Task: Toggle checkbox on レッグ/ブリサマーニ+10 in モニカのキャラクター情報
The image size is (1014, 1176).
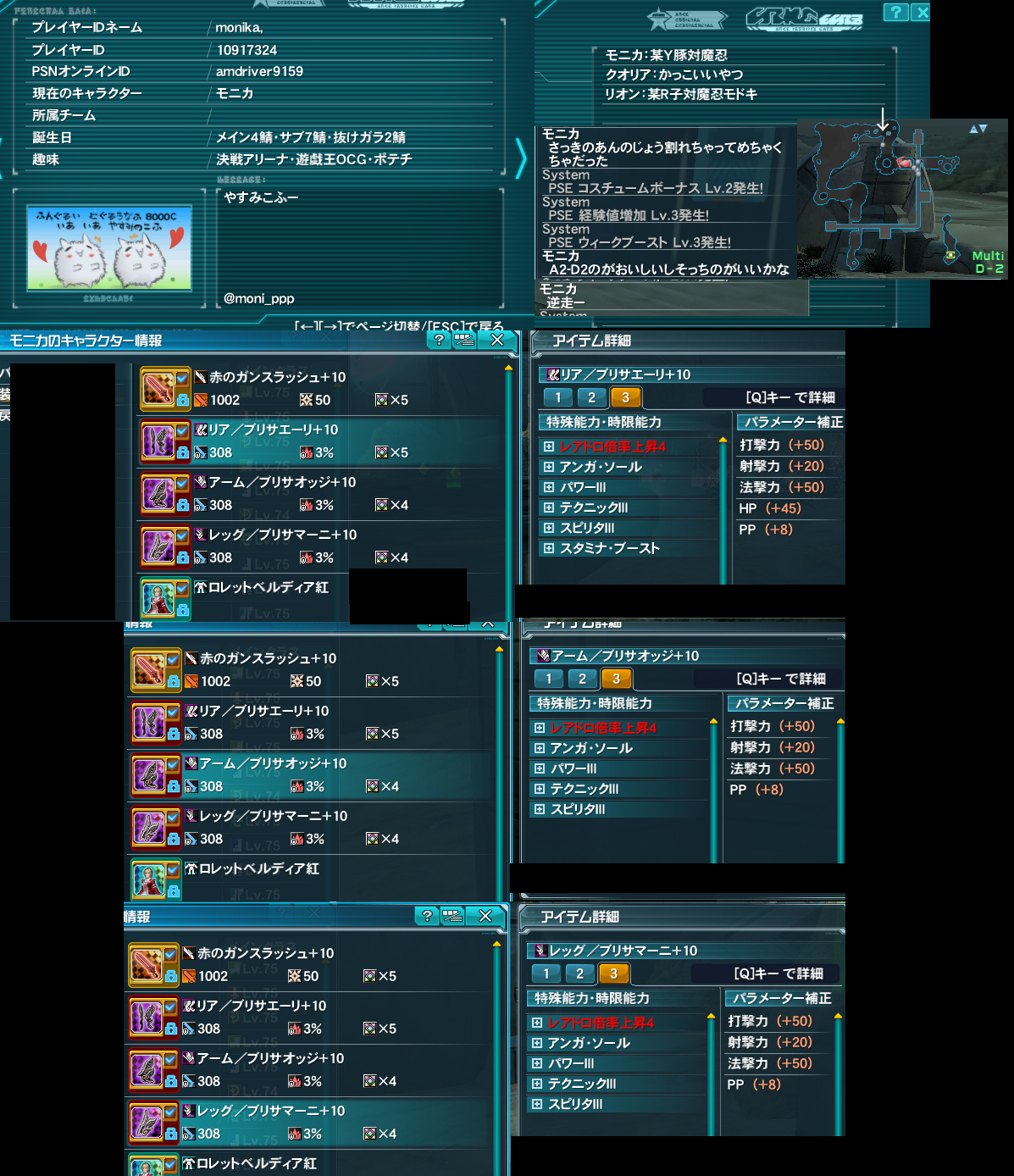Action: coord(183,535)
